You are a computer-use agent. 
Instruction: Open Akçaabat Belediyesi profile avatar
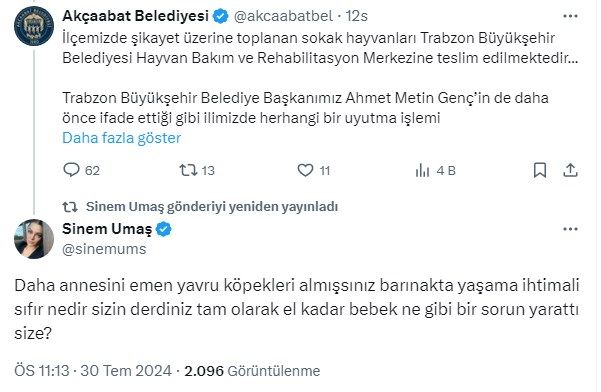pyautogui.click(x=34, y=26)
